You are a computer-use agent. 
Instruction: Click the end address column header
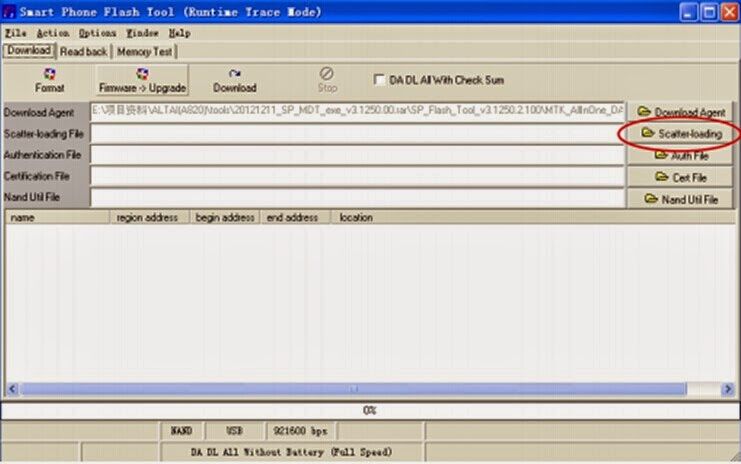pos(295,217)
